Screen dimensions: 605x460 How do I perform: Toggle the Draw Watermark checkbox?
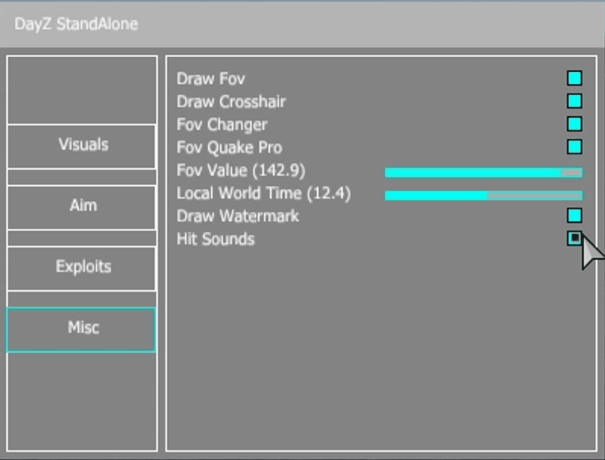click(x=574, y=215)
